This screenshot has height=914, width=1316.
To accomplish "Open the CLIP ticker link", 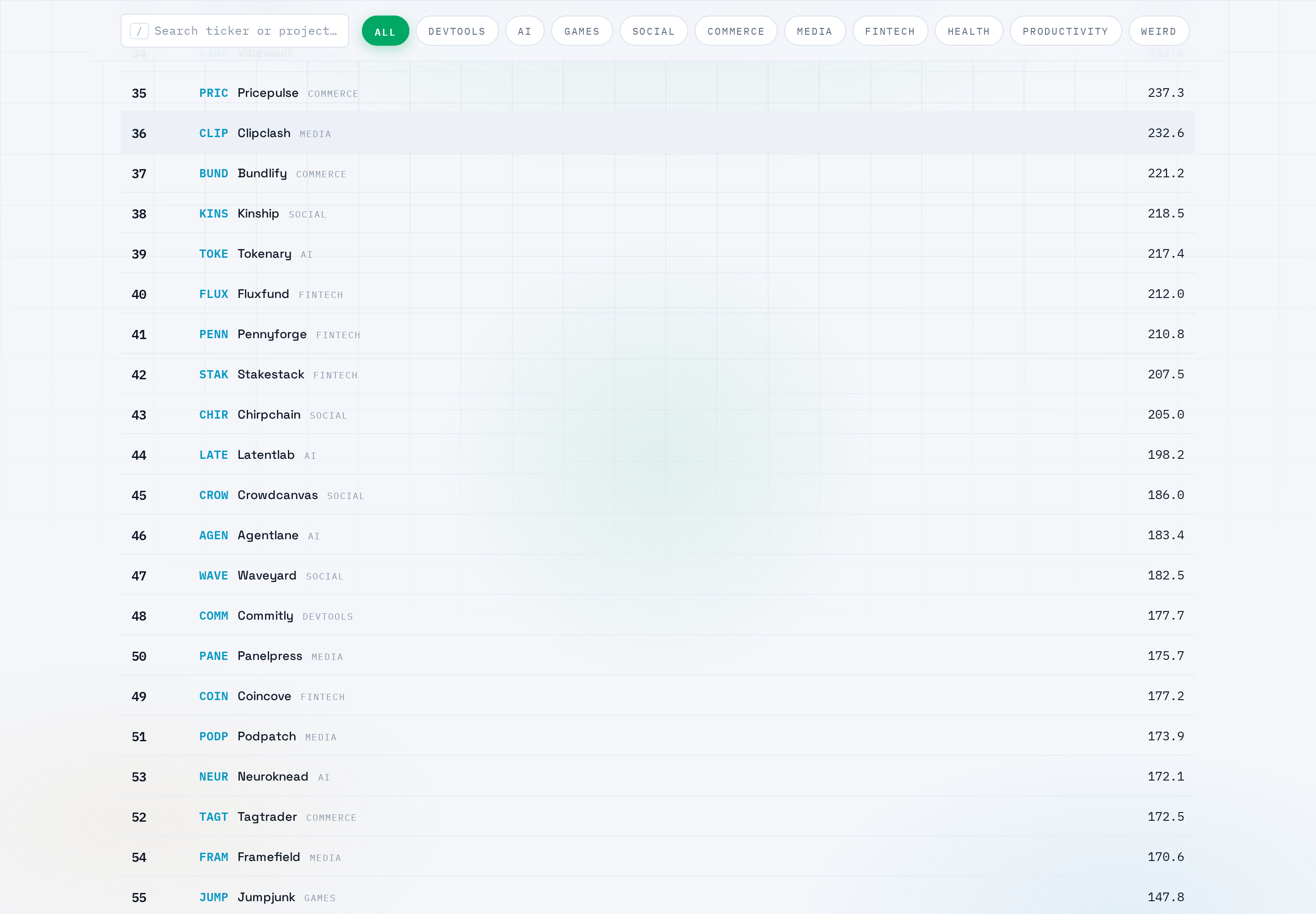I will (x=213, y=133).
